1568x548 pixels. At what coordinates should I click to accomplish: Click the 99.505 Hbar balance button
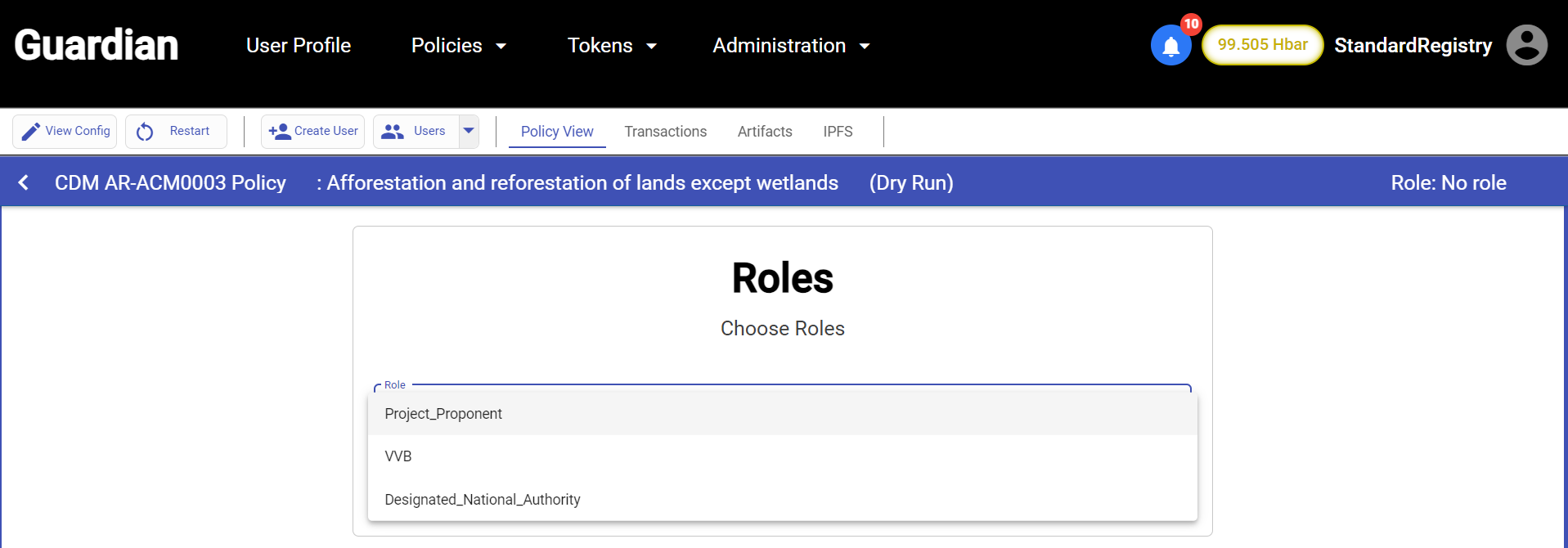pyautogui.click(x=1262, y=45)
